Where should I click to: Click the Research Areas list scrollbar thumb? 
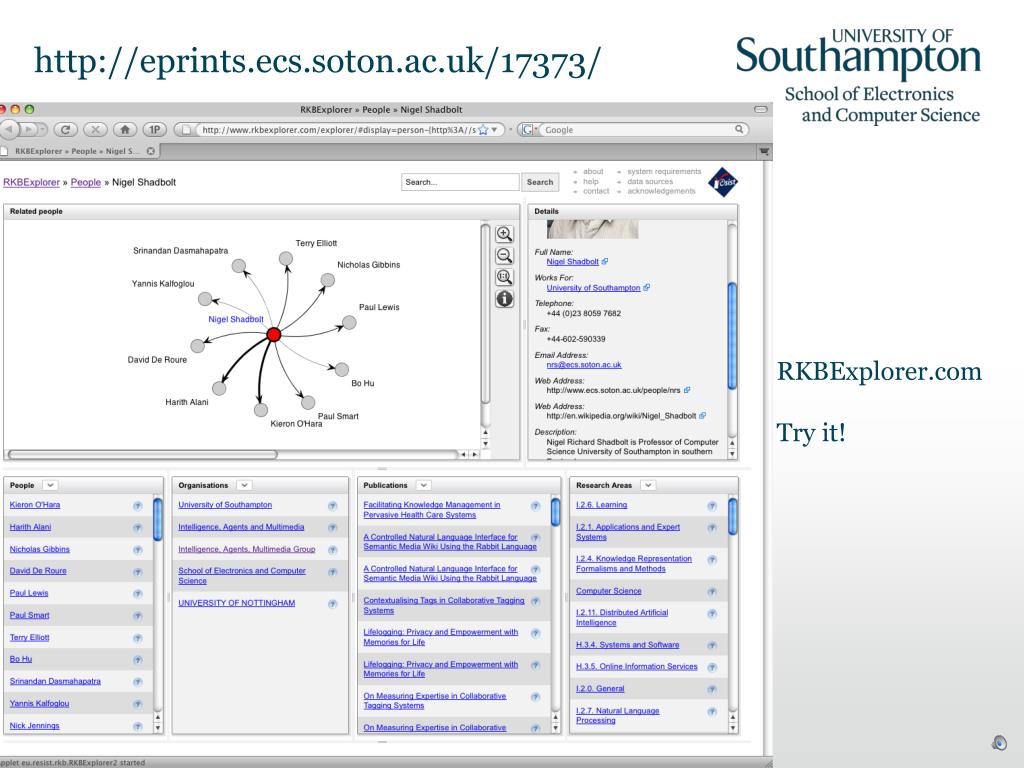coord(733,517)
